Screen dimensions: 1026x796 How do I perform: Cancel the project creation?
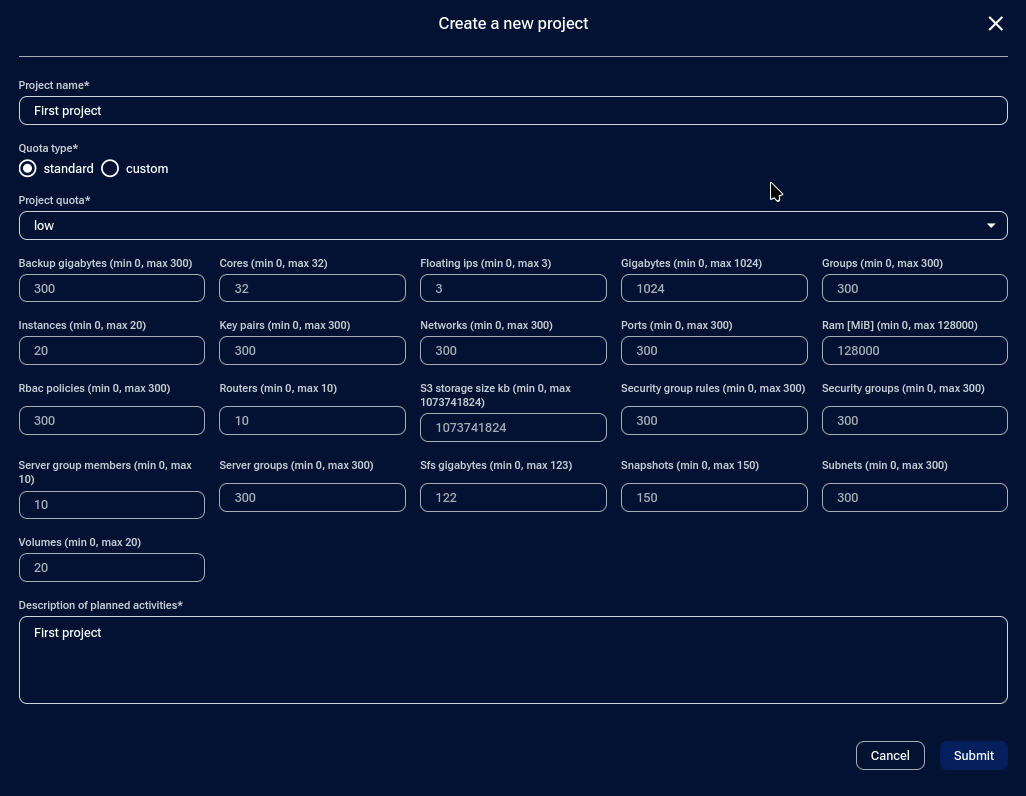[x=890, y=755]
